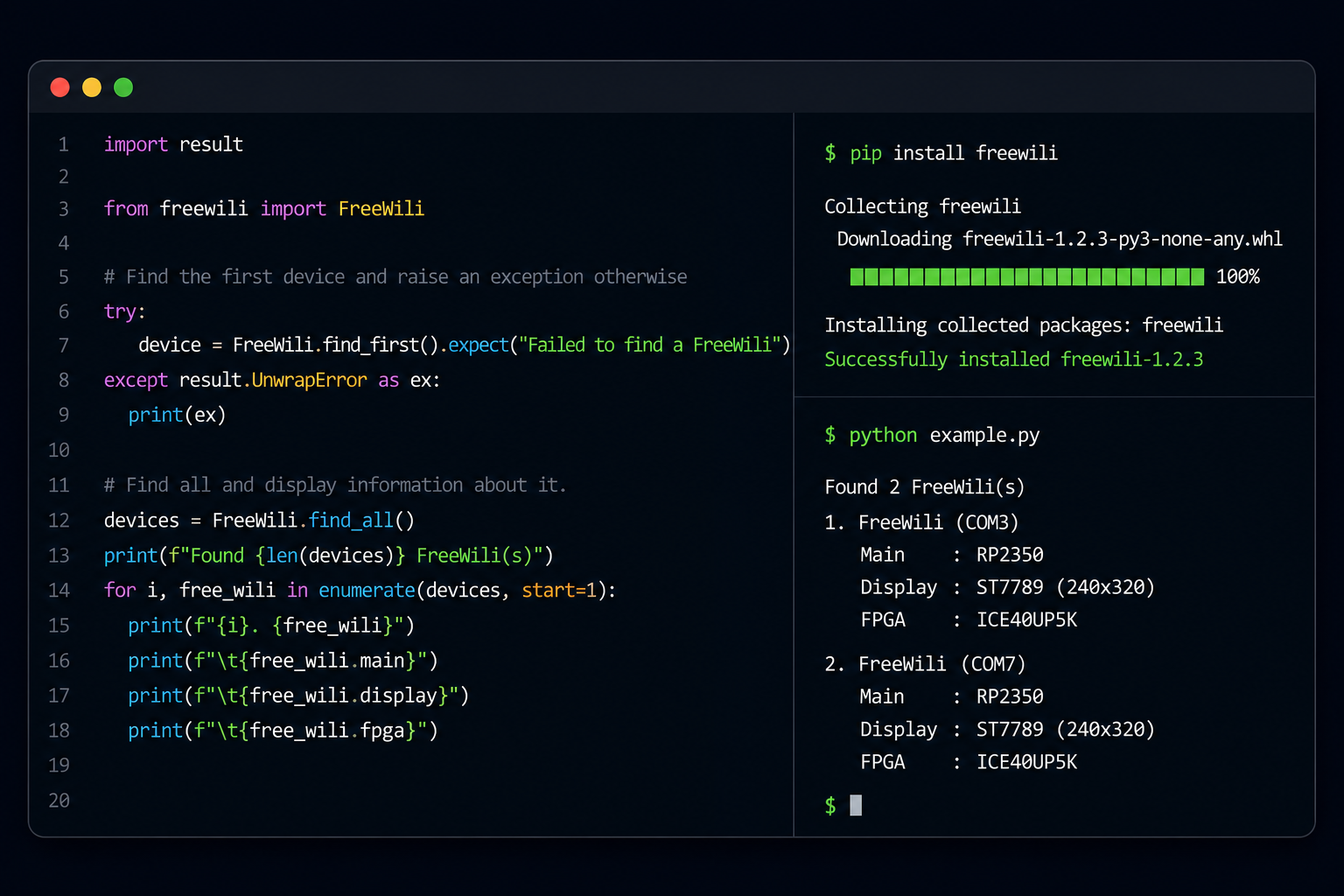Click 'ICE40UP5K' under the COM7 device
The height and width of the screenshot is (896, 1344).
pos(1027,762)
